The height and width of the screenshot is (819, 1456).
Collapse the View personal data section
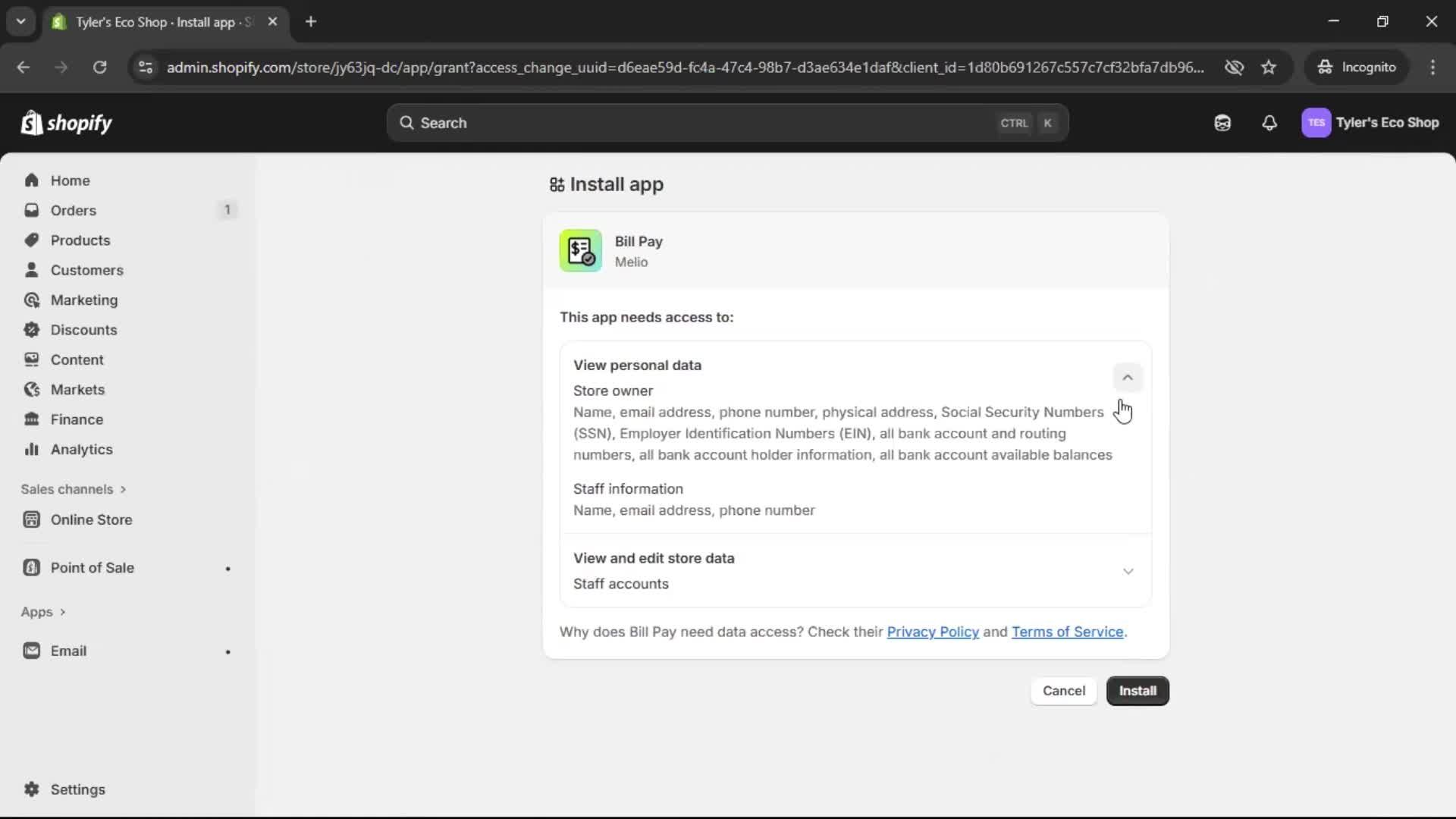[1128, 377]
